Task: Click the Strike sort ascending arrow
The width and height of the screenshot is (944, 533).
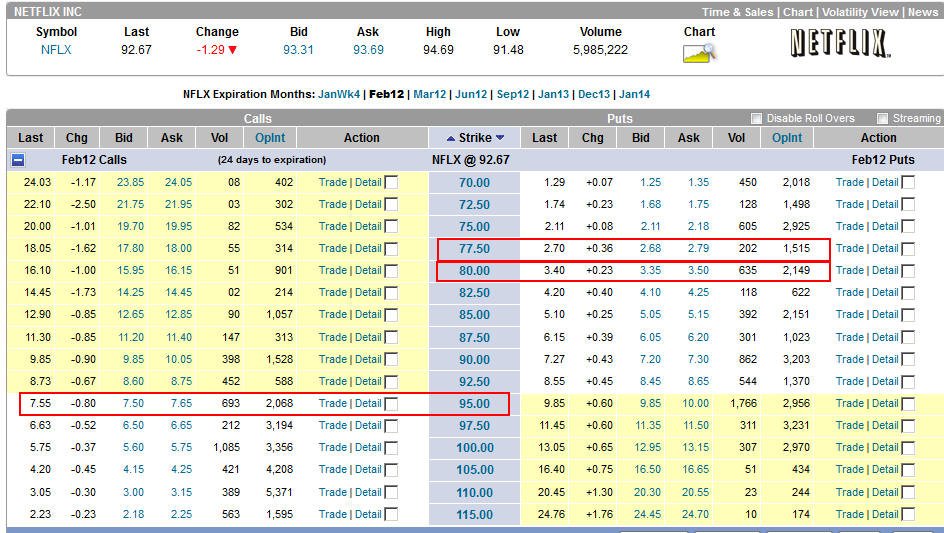Action: click(451, 139)
